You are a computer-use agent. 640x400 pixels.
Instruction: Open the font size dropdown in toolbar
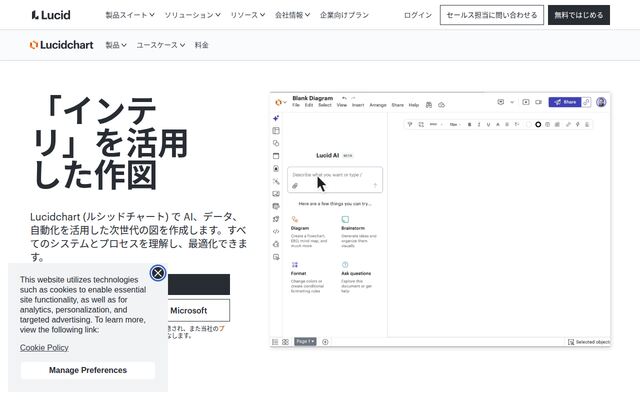click(455, 124)
